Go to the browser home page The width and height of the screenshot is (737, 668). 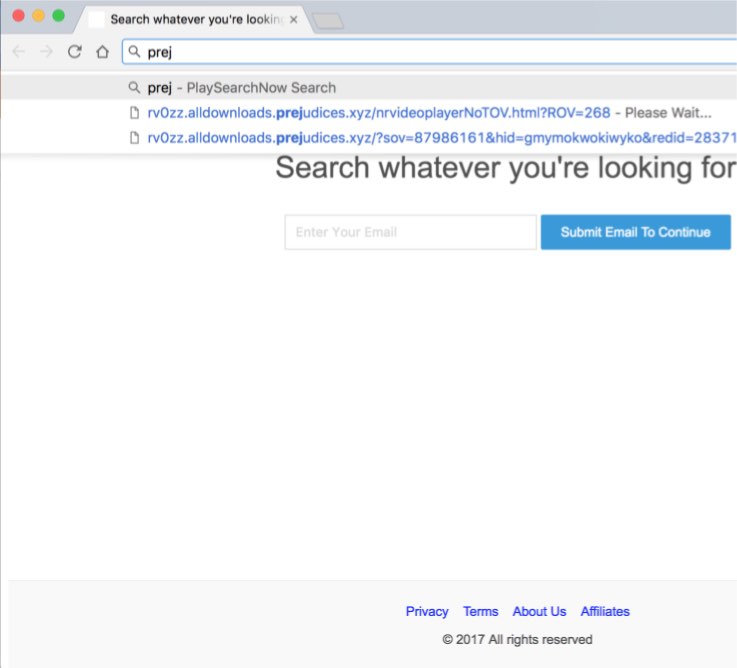[x=102, y=52]
